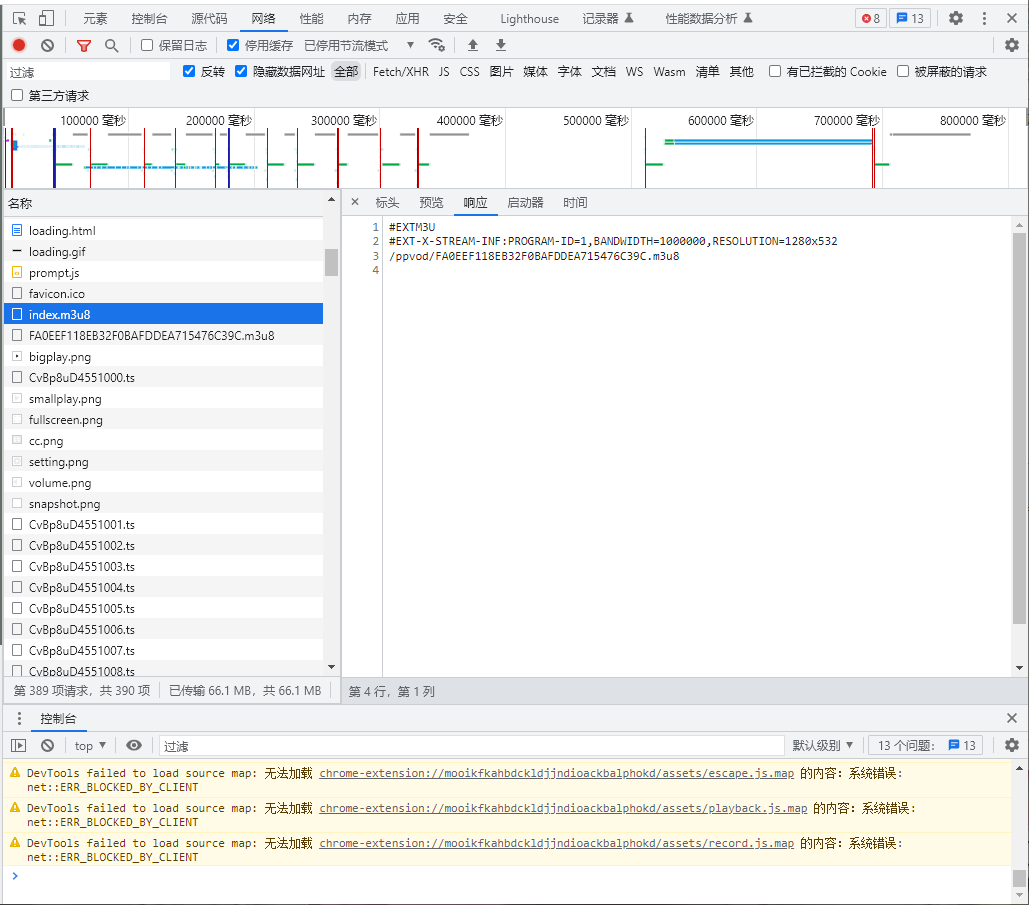
Task: Open the Lighthouse tab
Action: 529,18
